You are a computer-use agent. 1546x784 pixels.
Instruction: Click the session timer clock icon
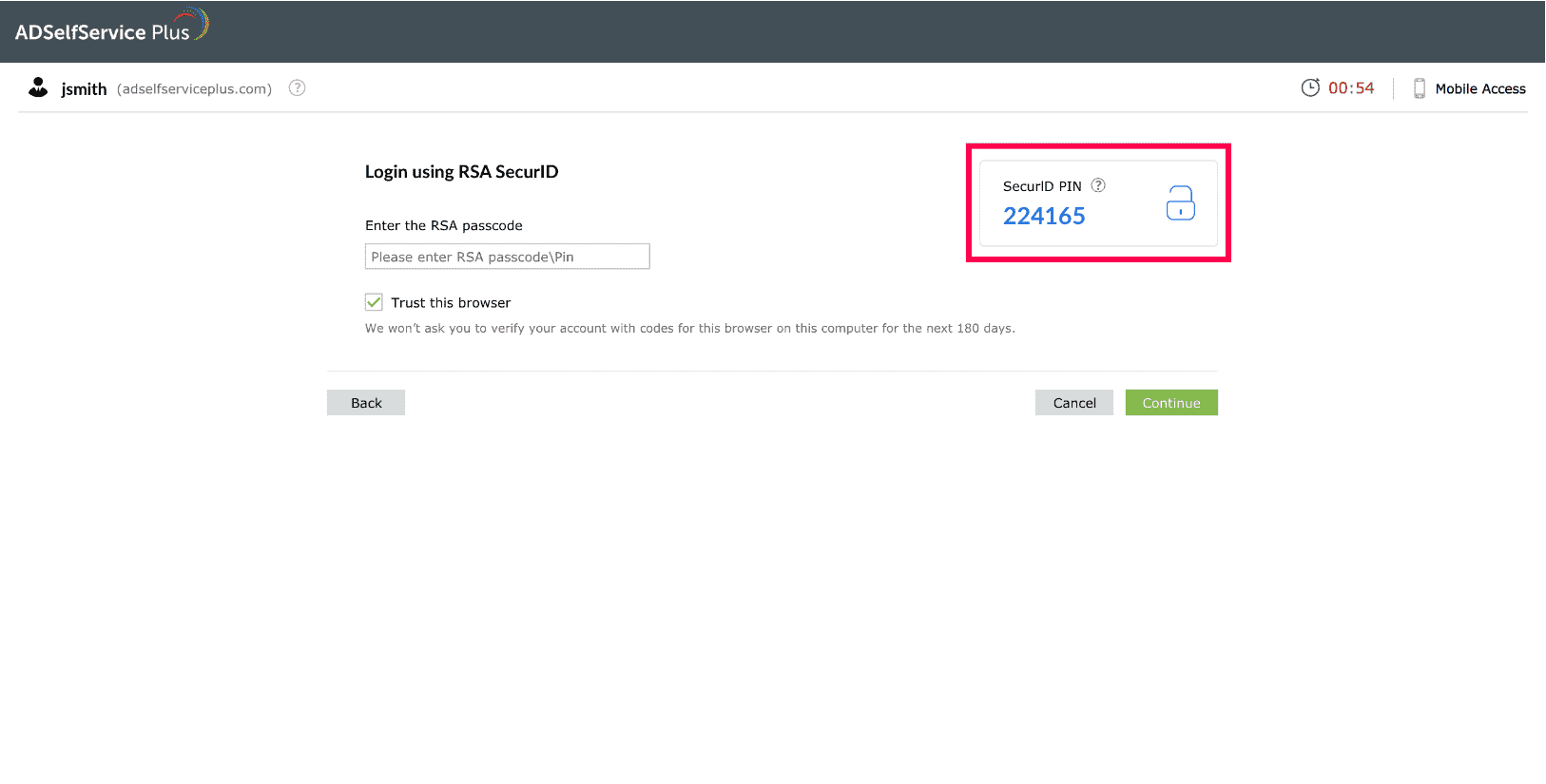click(x=1310, y=87)
